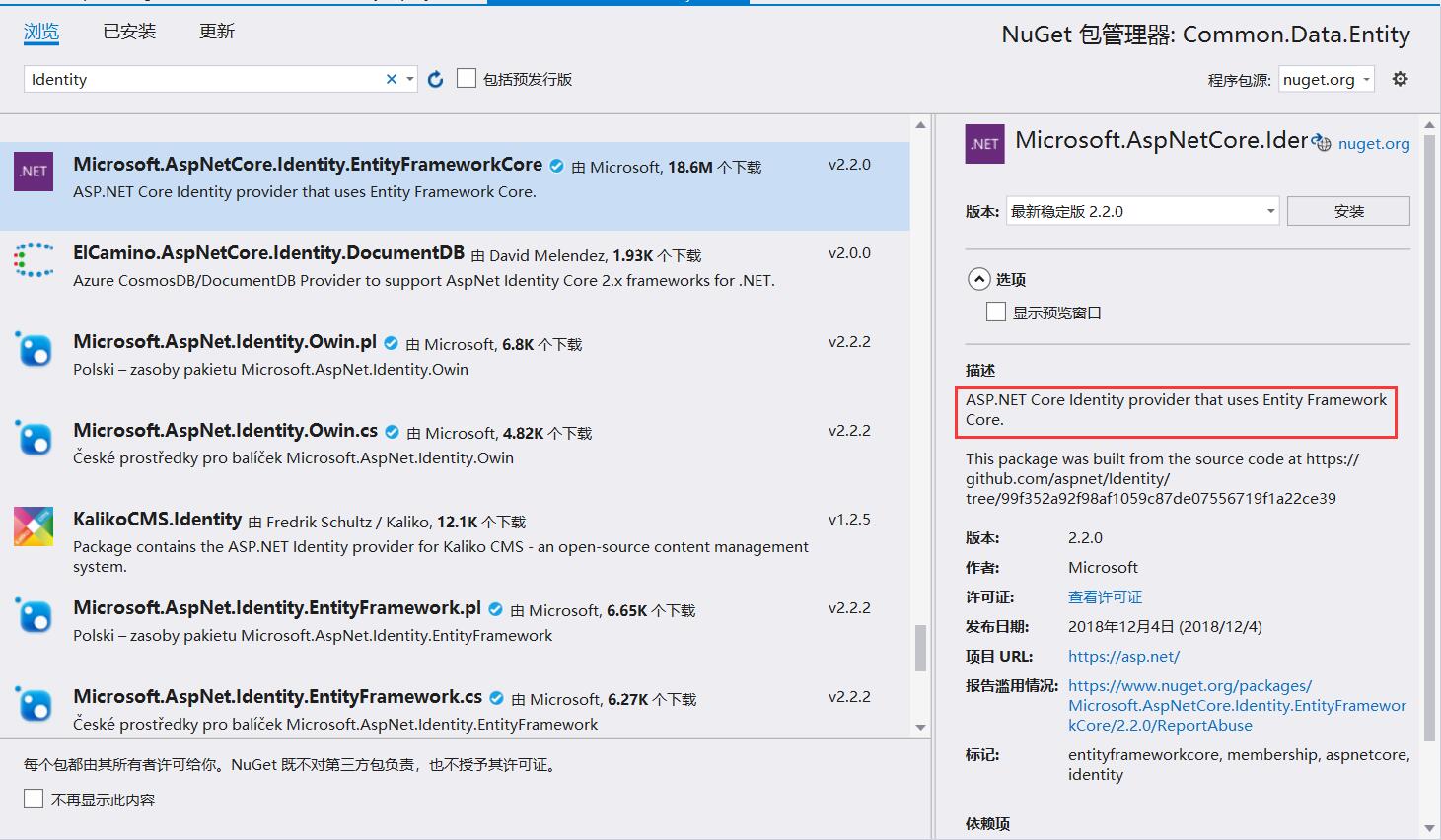
Task: Click the KalikoCMS.Identity package icon
Action: click(34, 526)
